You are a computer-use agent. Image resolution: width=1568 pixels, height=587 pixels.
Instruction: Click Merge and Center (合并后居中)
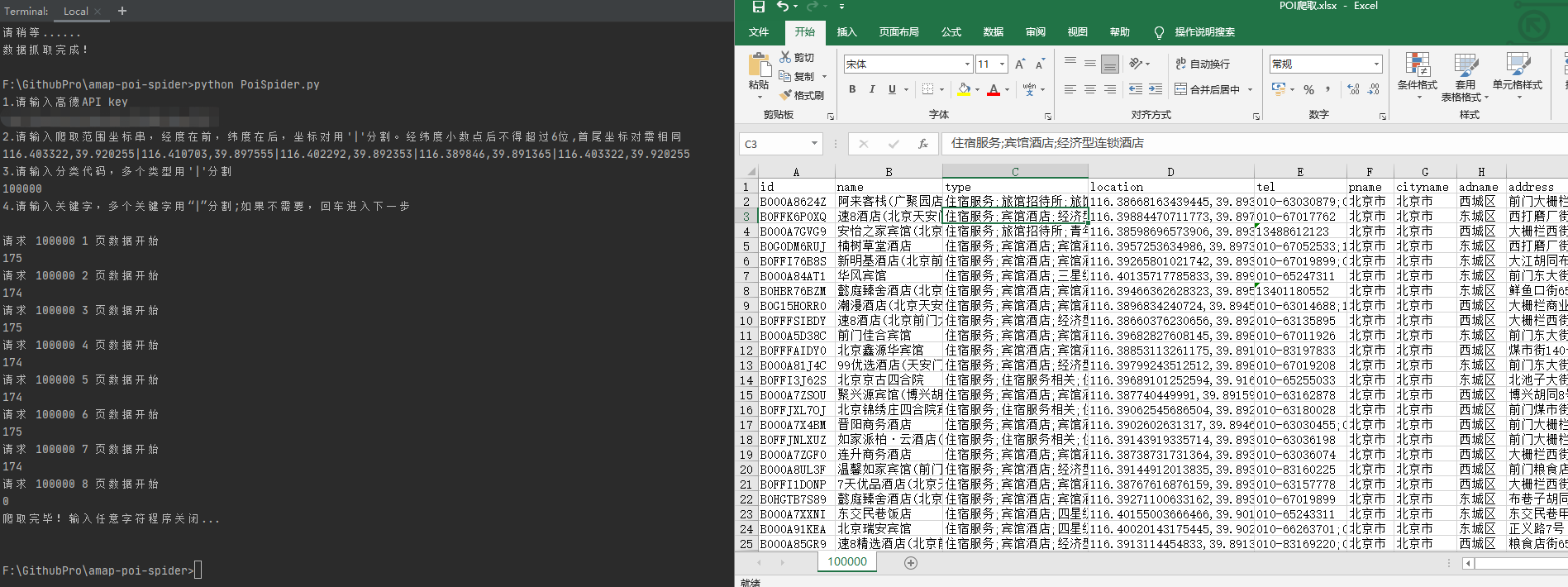coord(1207,89)
